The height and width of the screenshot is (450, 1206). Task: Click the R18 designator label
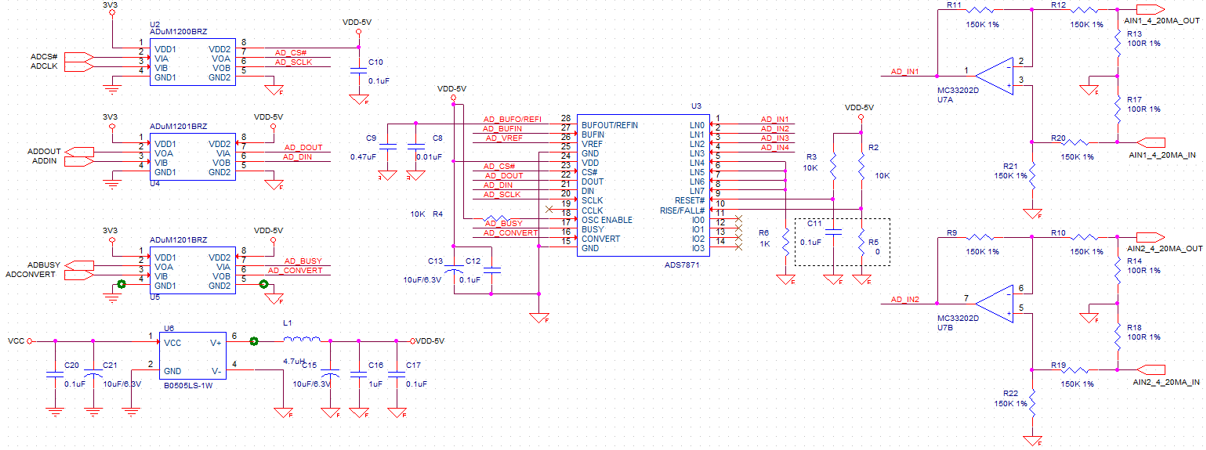(x=1134, y=327)
